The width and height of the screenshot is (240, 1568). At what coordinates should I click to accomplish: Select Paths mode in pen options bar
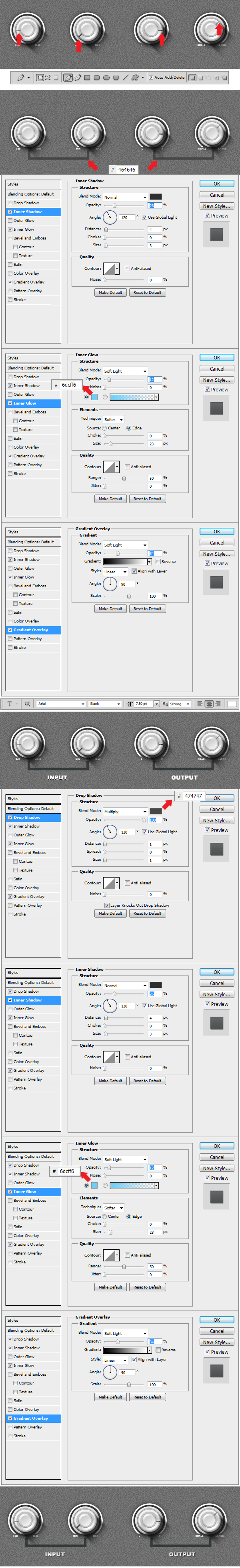click(x=48, y=77)
